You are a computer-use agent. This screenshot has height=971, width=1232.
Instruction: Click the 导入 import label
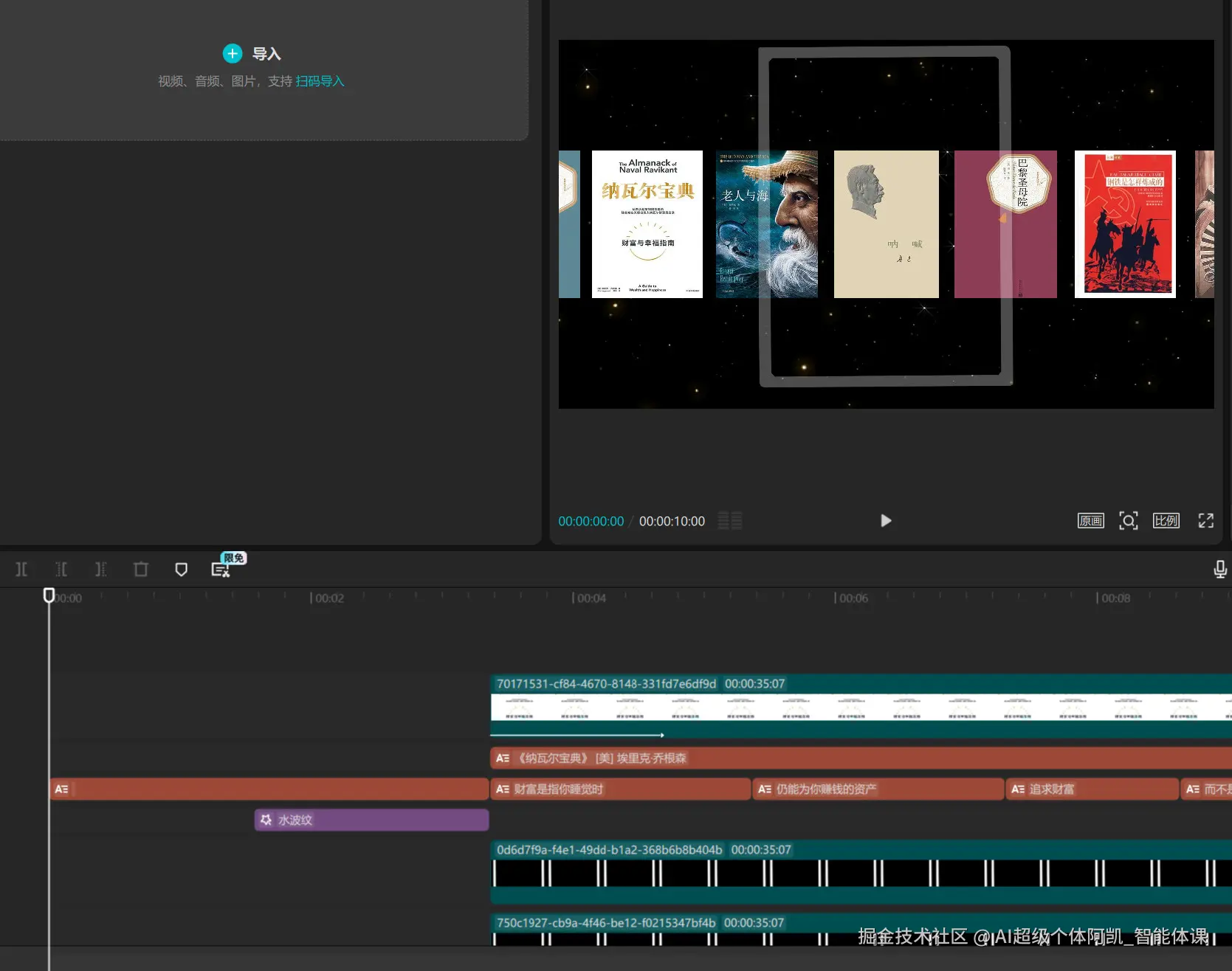[266, 54]
